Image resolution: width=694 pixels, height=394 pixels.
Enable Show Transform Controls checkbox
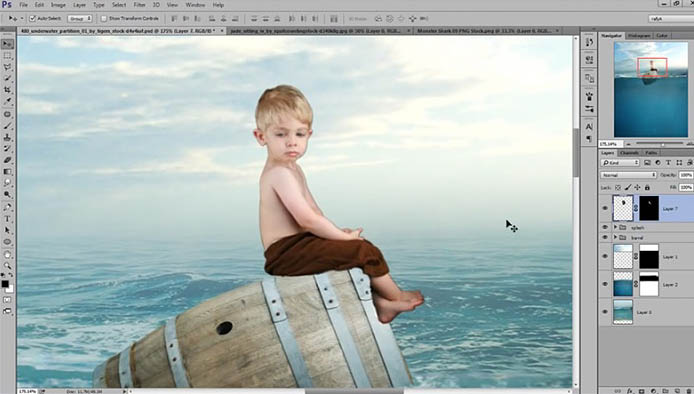104,19
